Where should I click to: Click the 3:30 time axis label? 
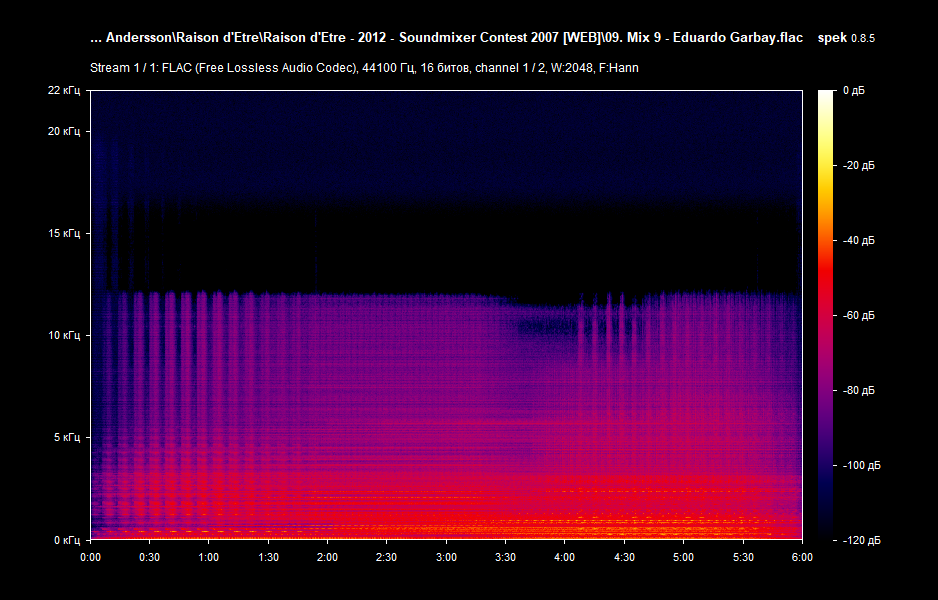click(x=505, y=558)
